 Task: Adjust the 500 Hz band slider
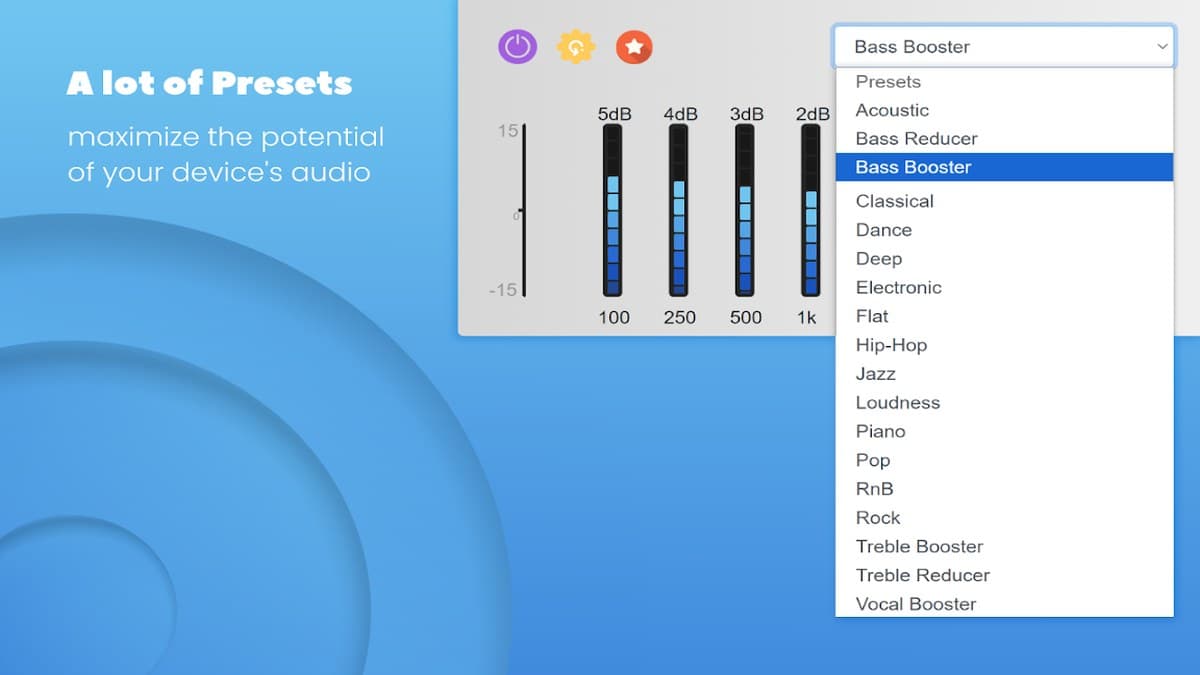[x=745, y=211]
